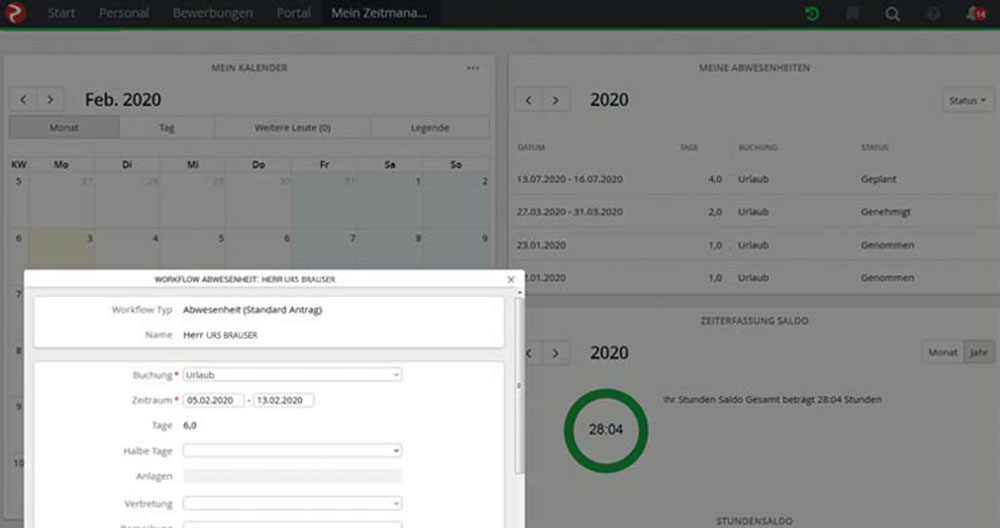Switch Zeiterfassung Saldo to Jahr view
Viewport: 1000px width, 528px height.
(978, 352)
